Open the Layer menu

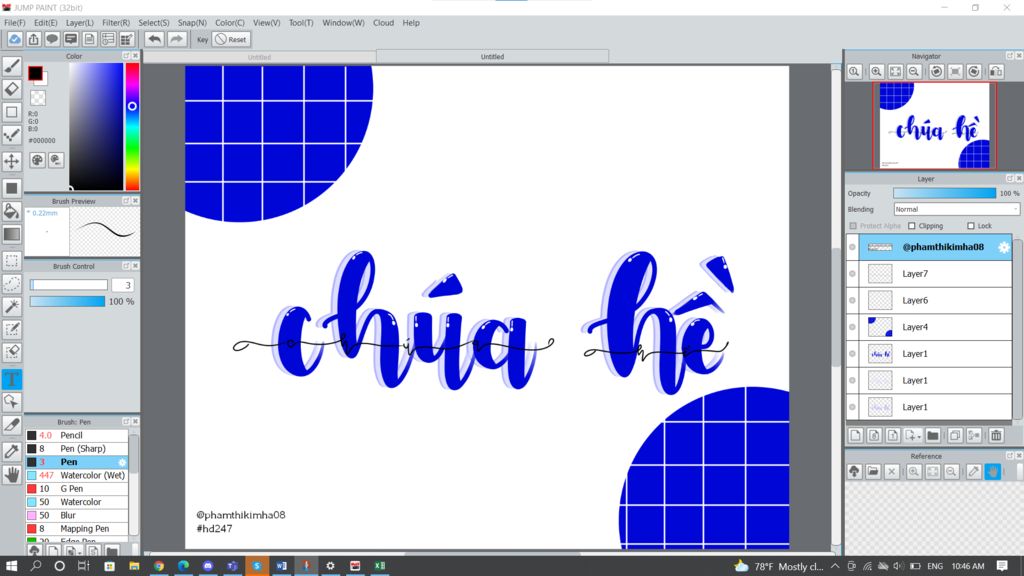tap(80, 23)
